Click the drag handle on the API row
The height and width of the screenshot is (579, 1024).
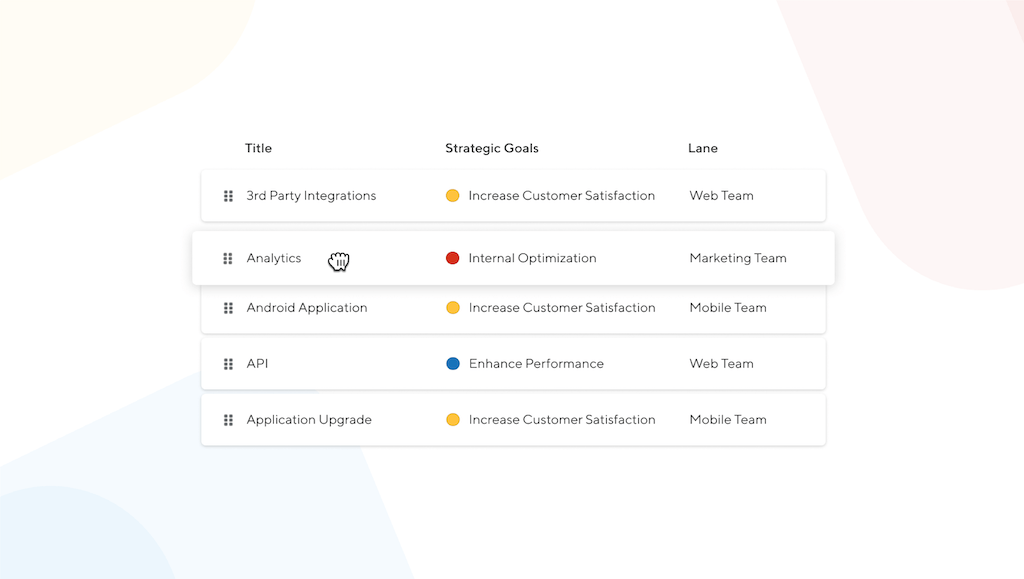[x=228, y=363]
